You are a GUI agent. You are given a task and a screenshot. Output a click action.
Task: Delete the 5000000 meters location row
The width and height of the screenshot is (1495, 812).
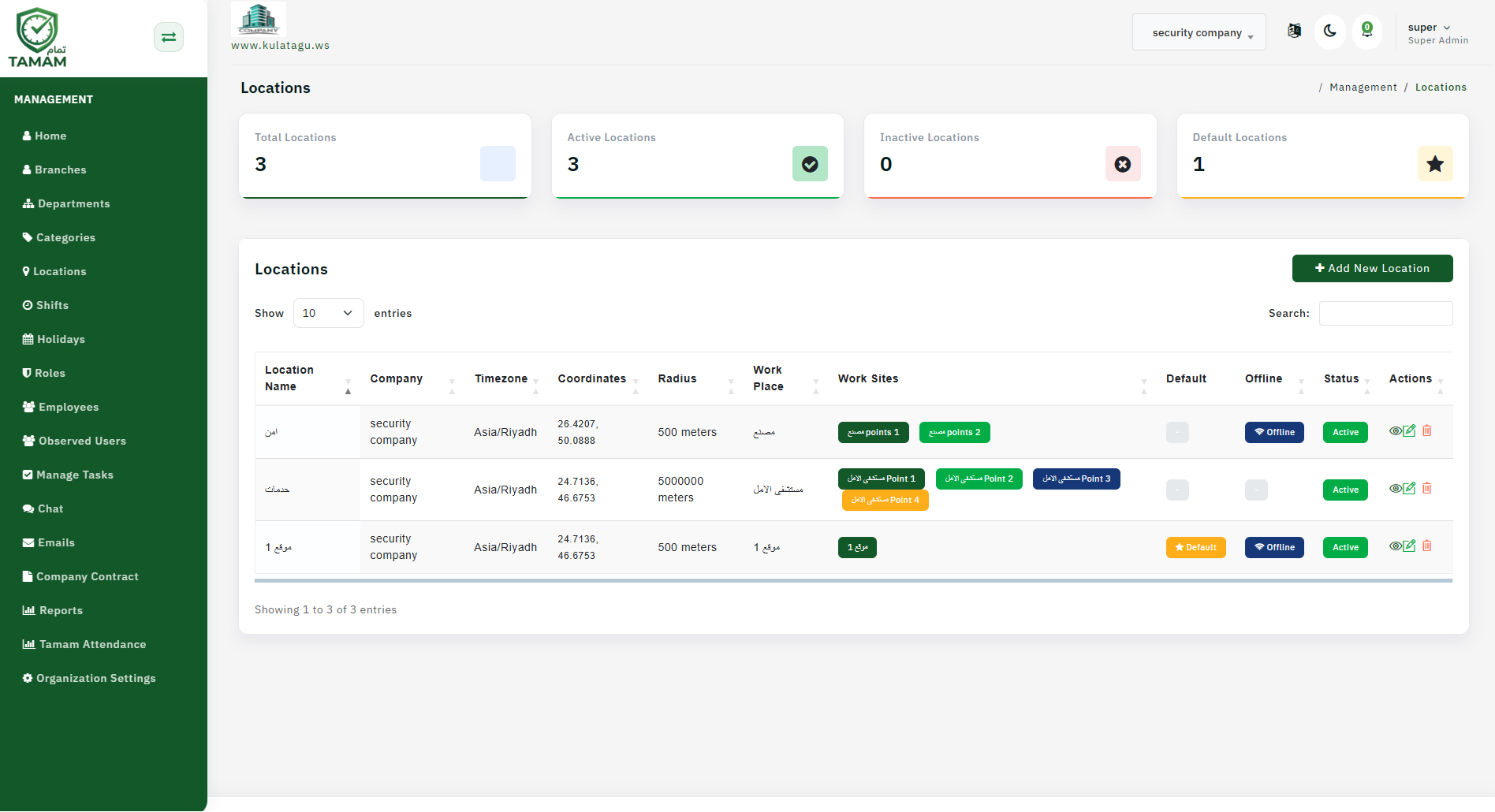point(1426,488)
